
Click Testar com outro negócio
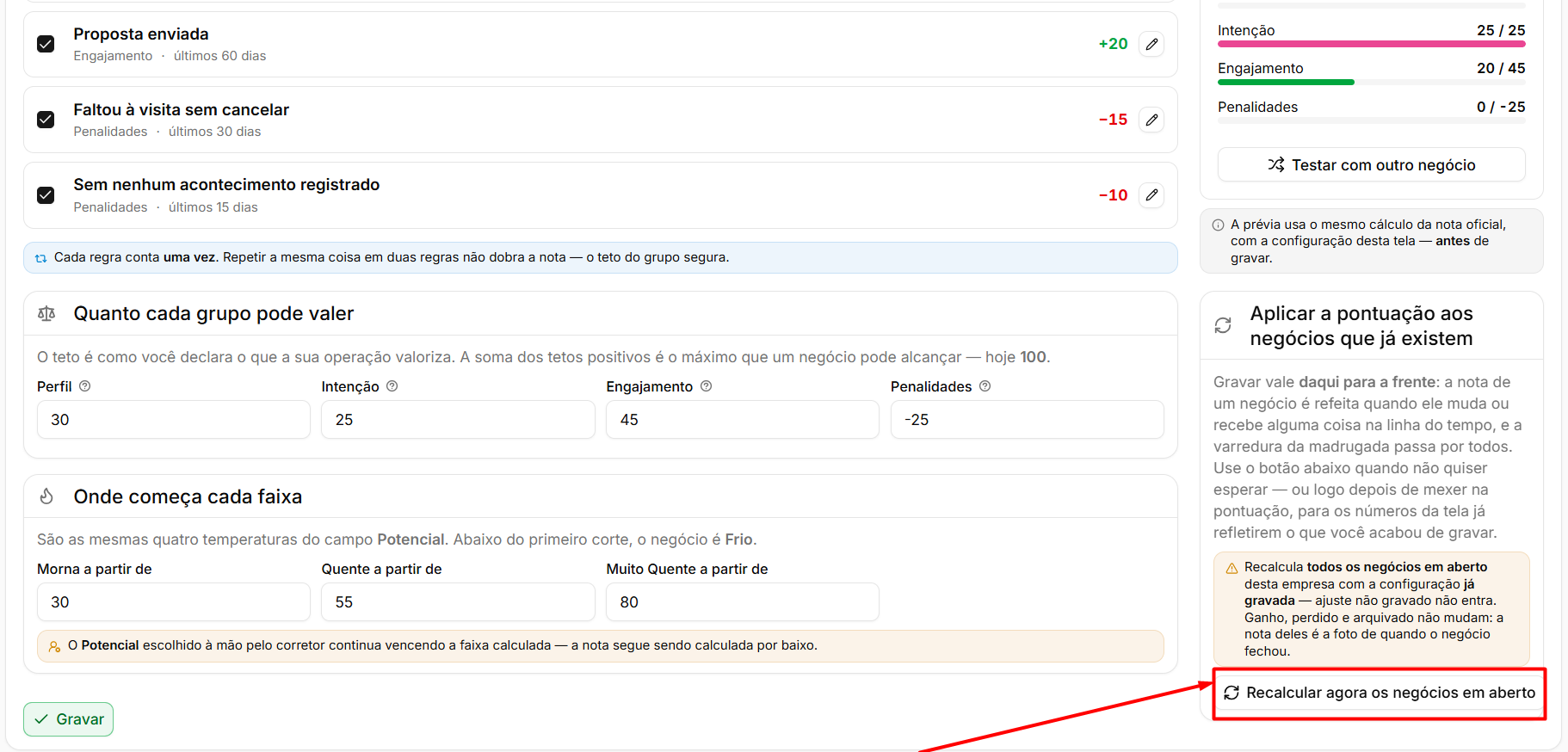coord(1371,164)
